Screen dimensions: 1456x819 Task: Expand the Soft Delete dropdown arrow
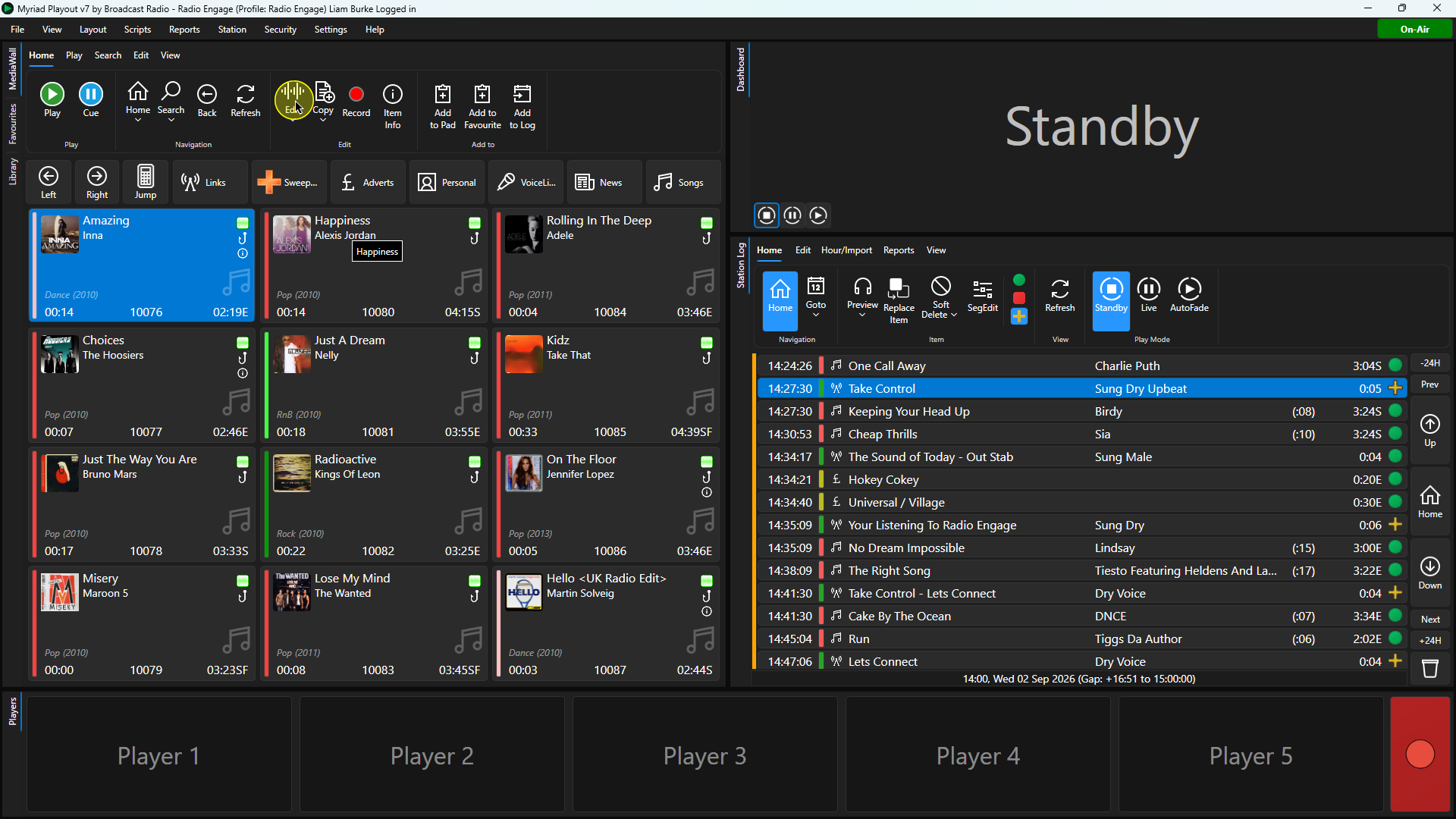(x=954, y=315)
